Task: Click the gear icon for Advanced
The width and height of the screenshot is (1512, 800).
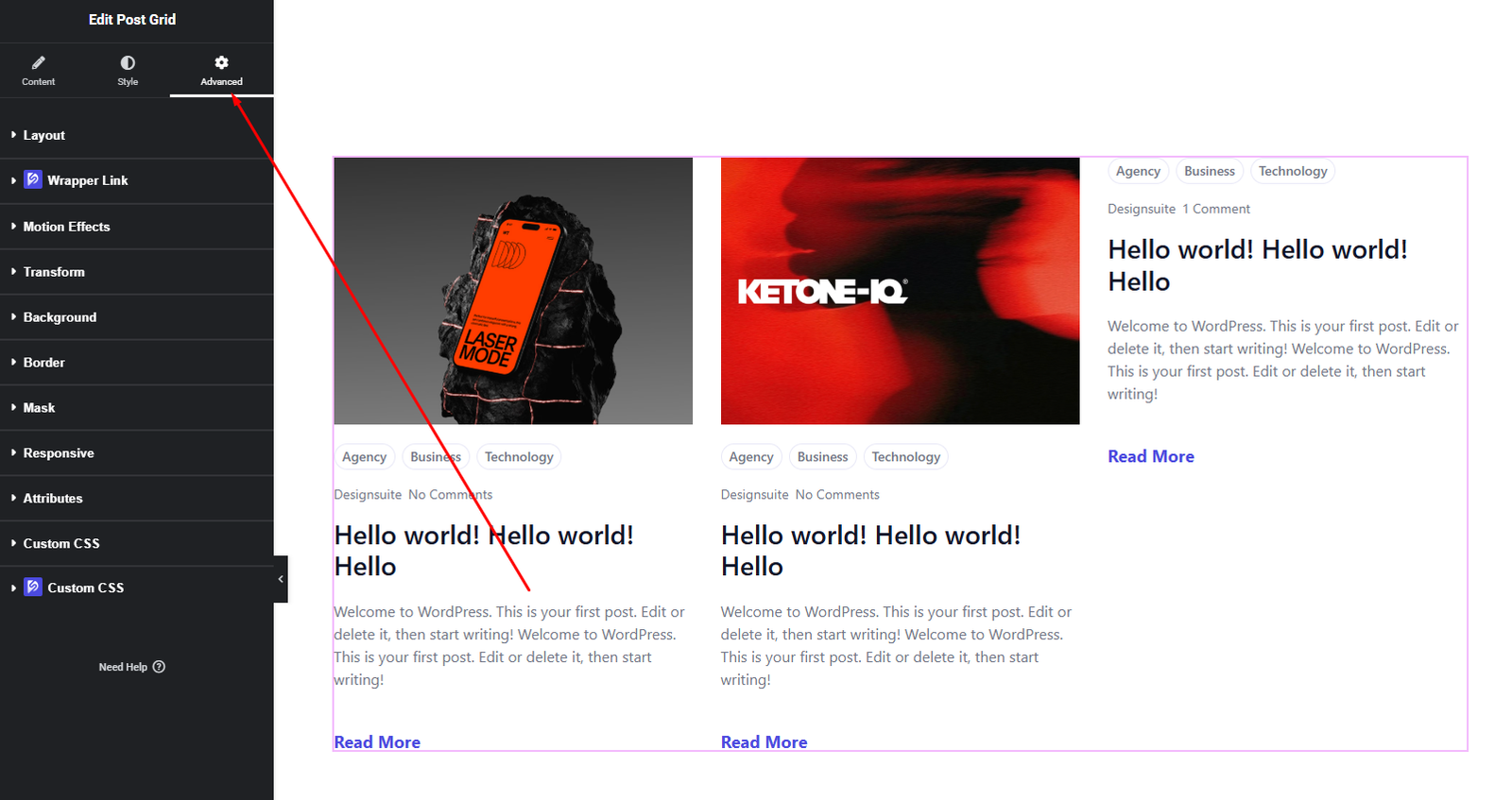Action: (x=221, y=63)
